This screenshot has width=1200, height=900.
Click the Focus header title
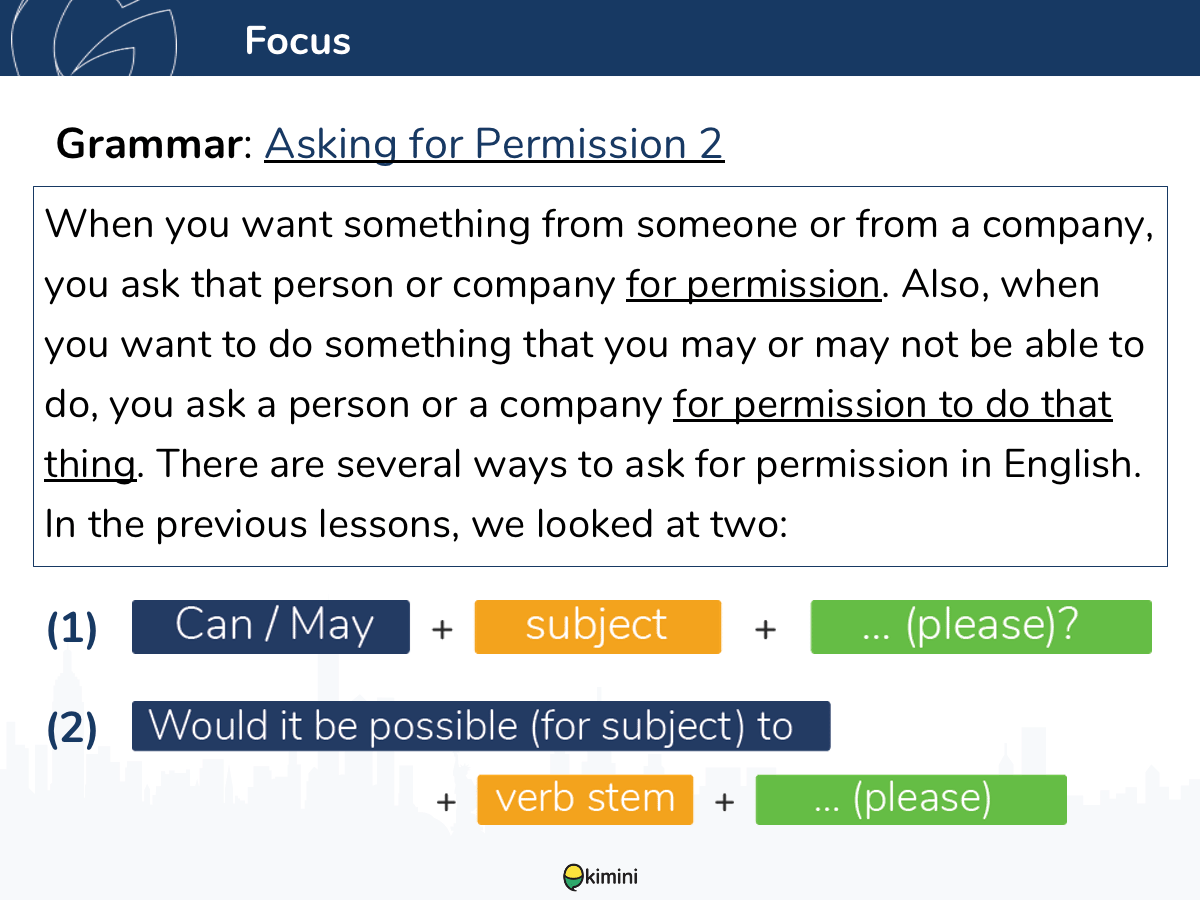tap(297, 41)
